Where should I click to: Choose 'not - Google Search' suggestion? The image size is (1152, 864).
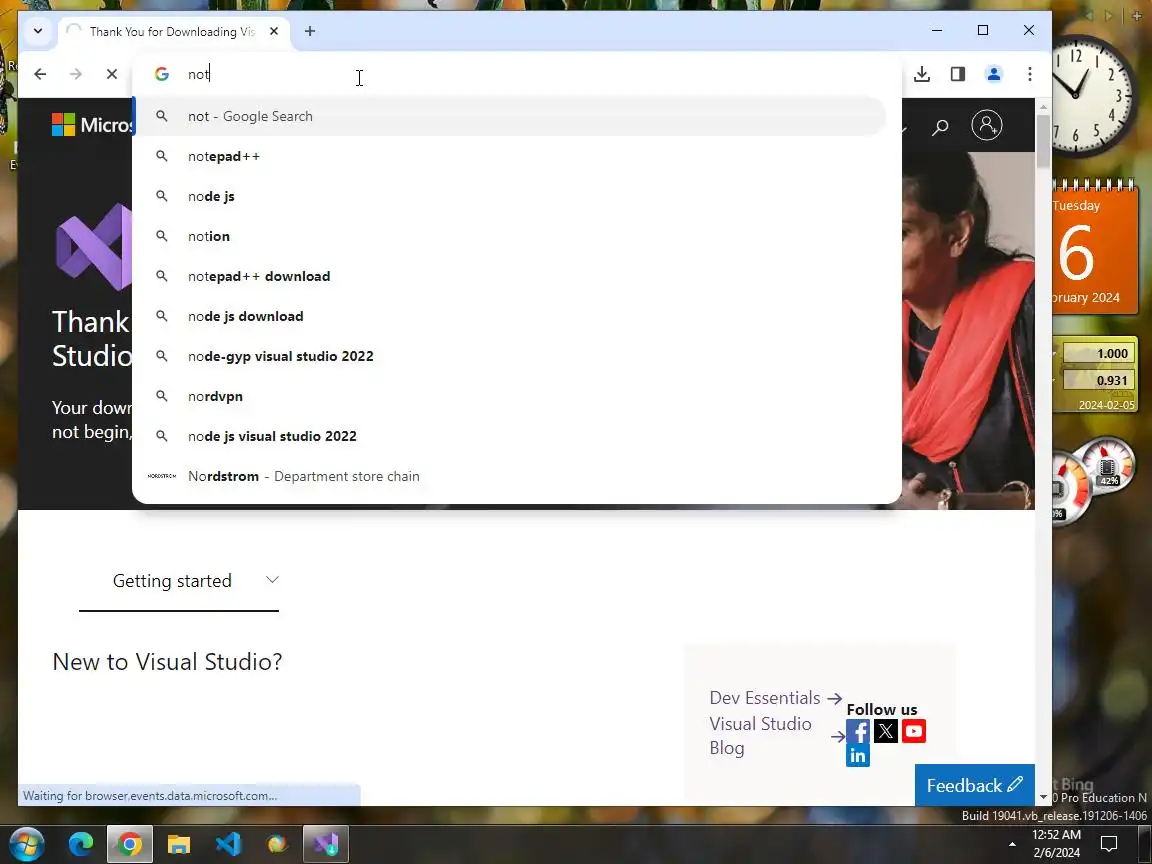510,116
